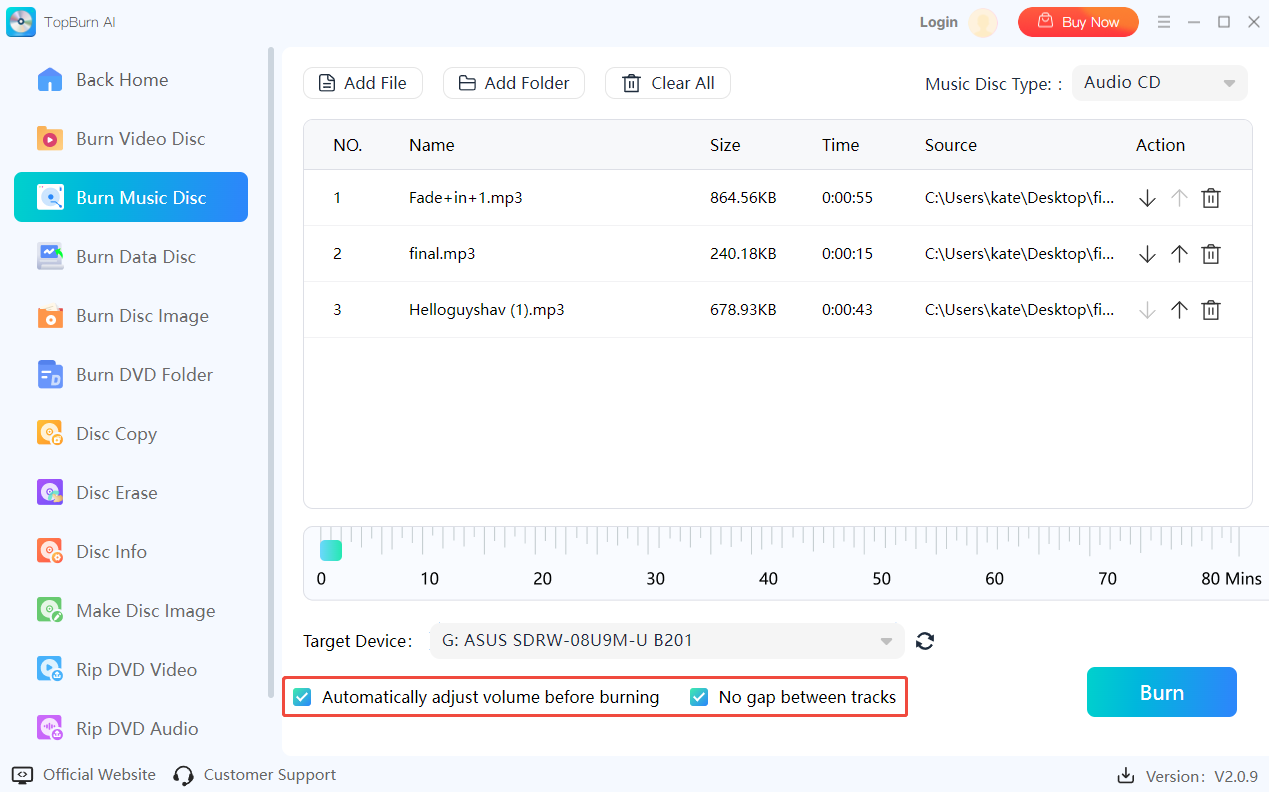Go to Make Disc Image

[145, 611]
